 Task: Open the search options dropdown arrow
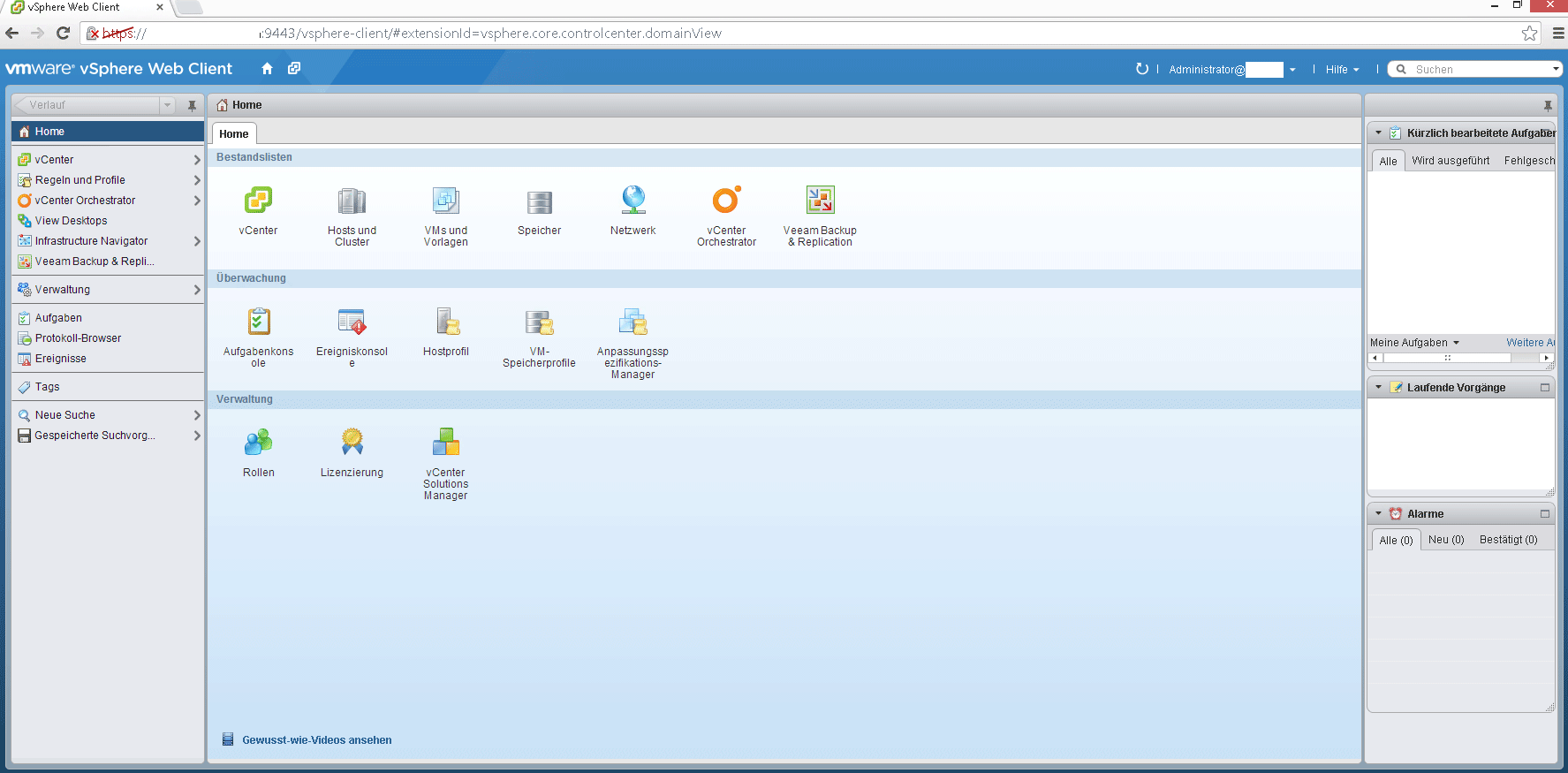pyautogui.click(x=1556, y=69)
